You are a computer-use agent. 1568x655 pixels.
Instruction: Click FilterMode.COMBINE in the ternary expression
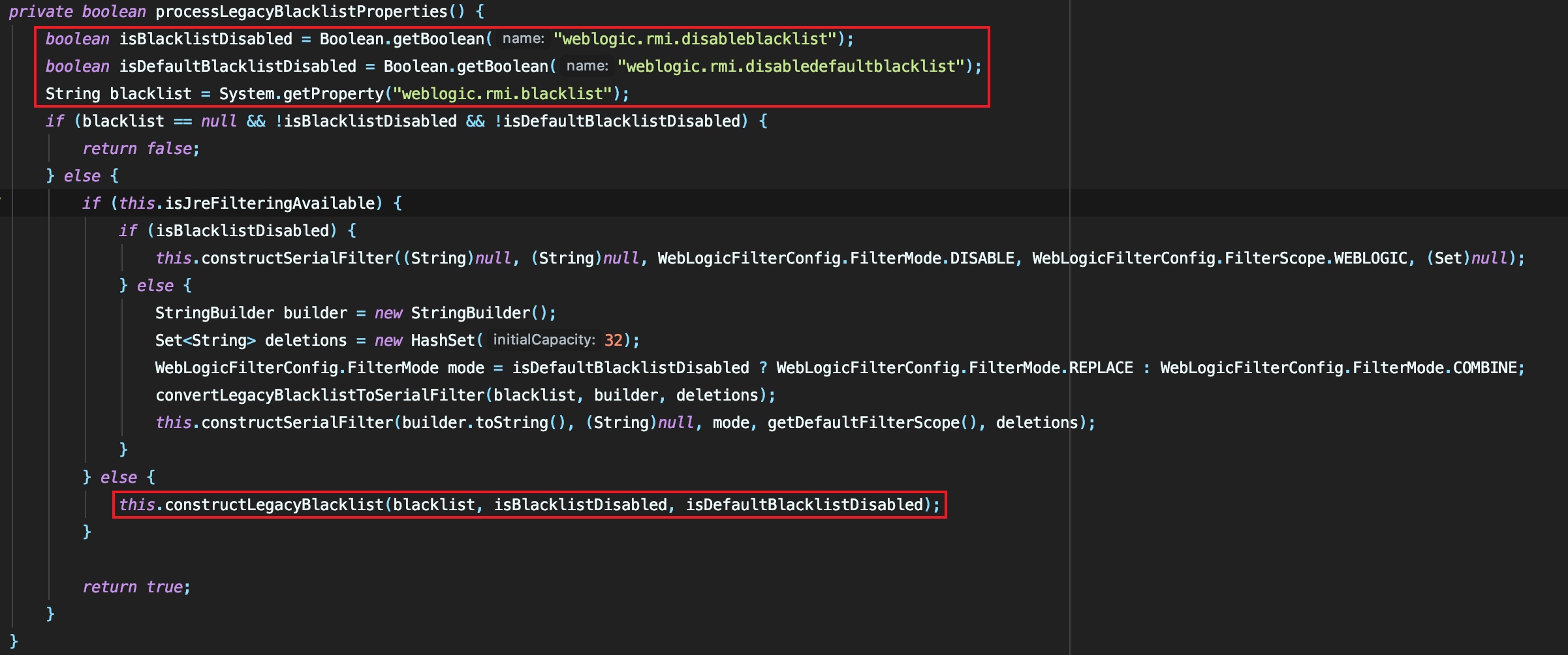pos(1435,368)
